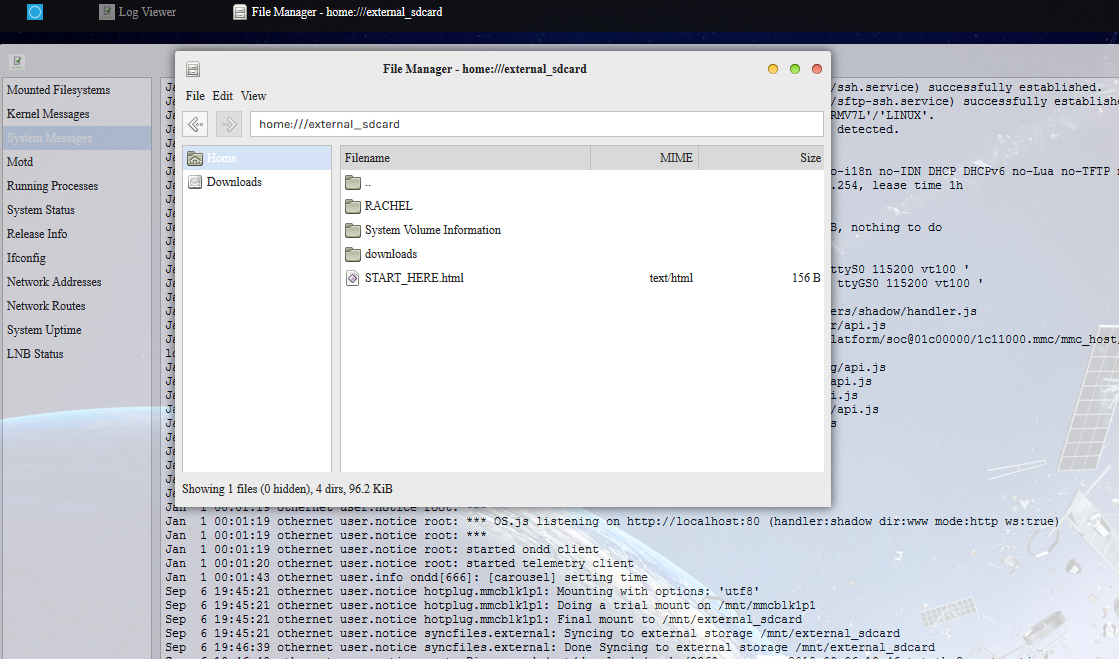Click the downloads folder icon in file list

(352, 254)
